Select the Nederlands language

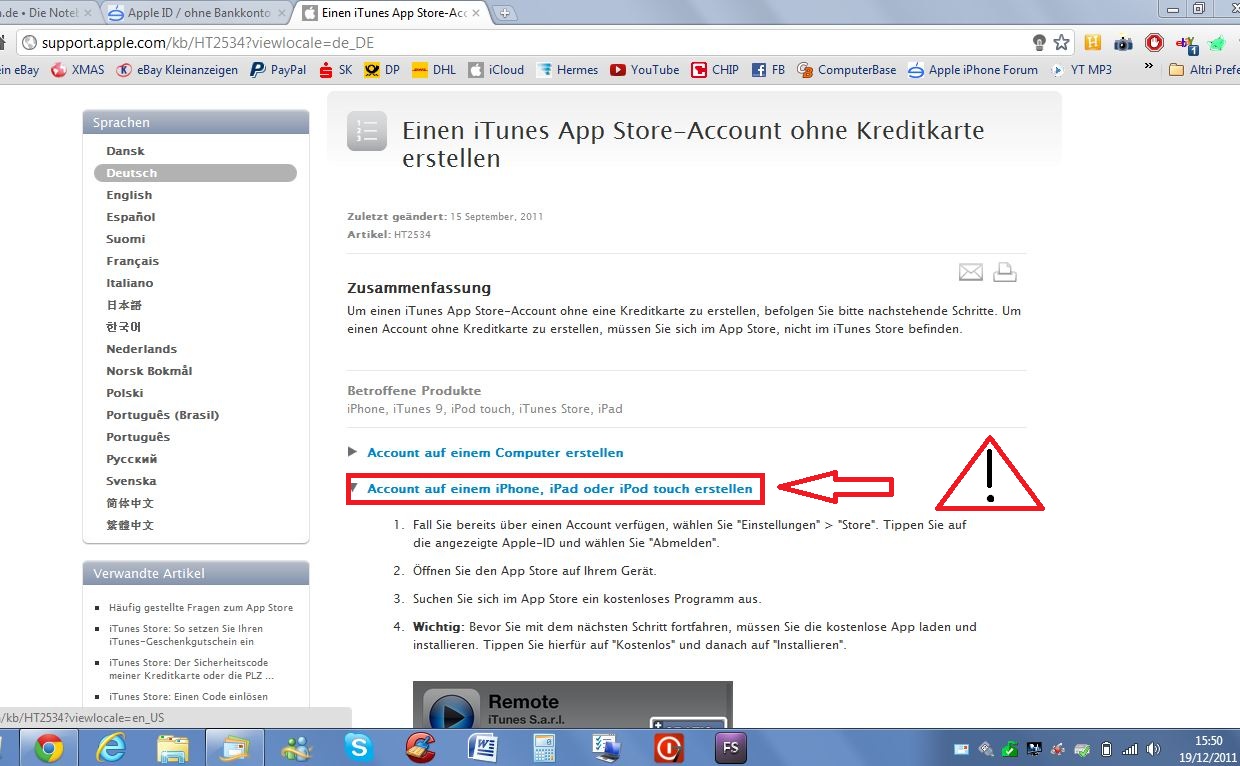point(142,349)
